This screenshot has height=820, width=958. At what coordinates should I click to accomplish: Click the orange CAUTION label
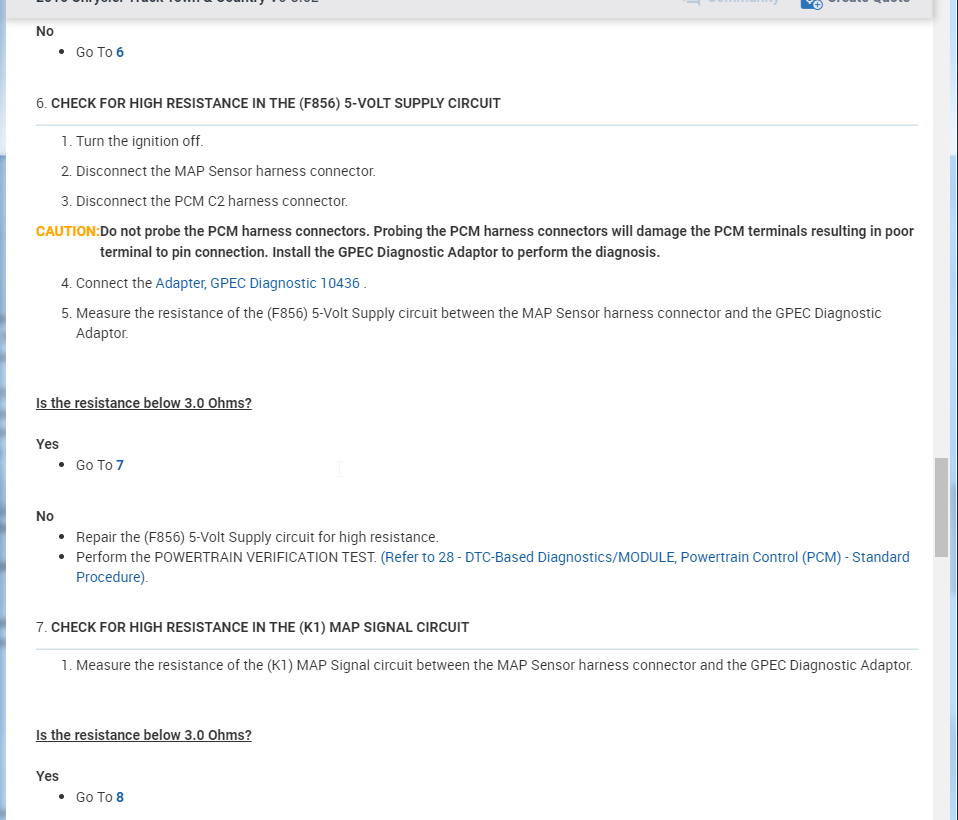click(x=68, y=232)
